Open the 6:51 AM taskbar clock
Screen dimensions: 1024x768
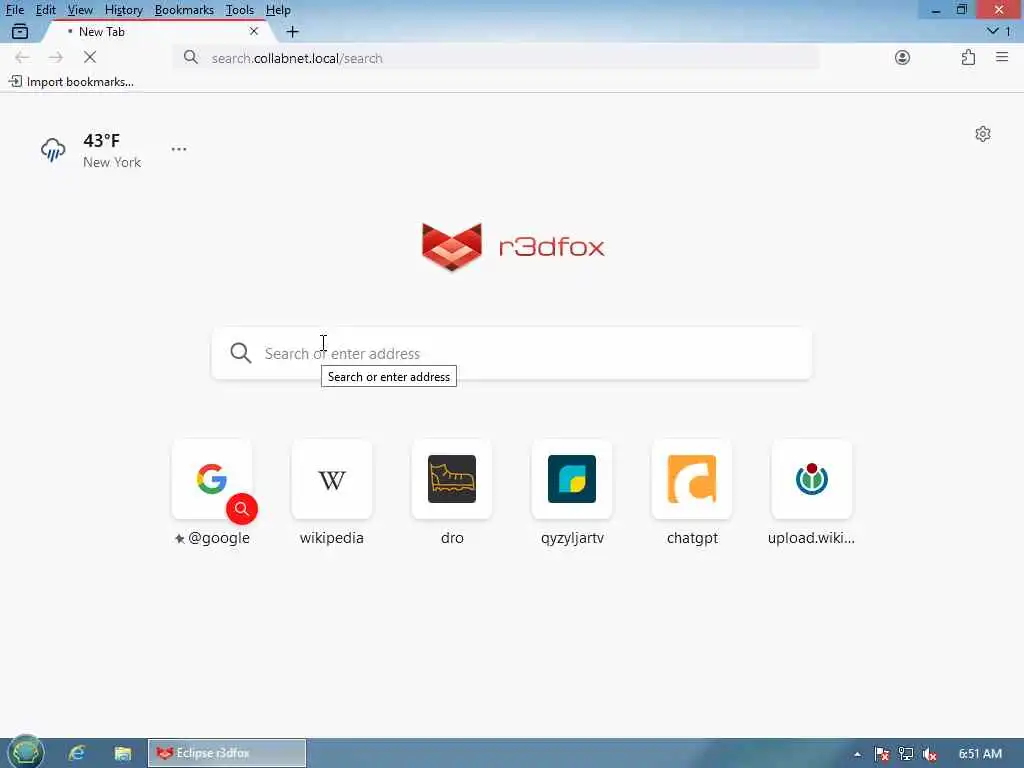pyautogui.click(x=980, y=754)
